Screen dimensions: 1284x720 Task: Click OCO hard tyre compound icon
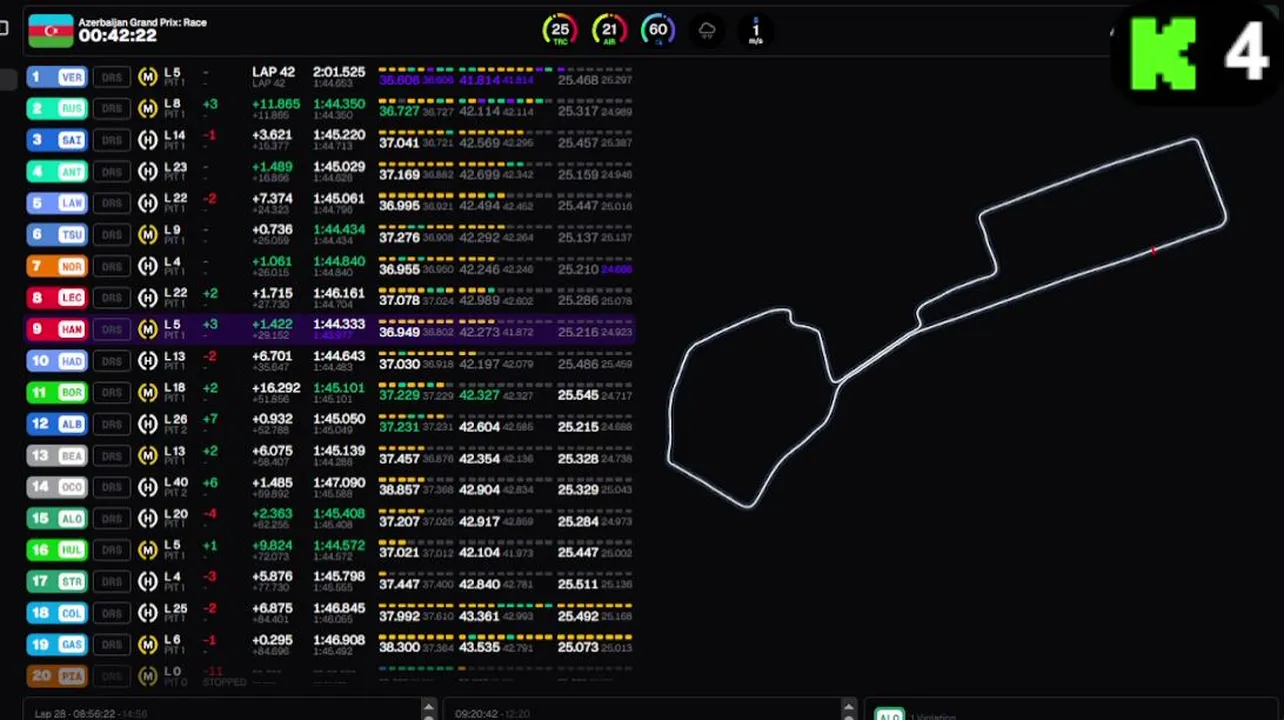[x=148, y=487]
